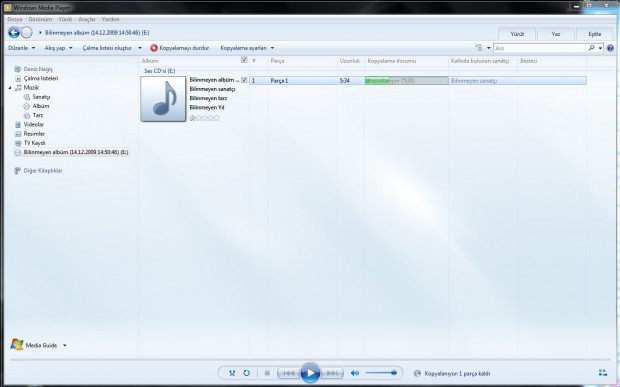The width and height of the screenshot is (620, 387).
Task: Open the Yürüt menu
Action: pyautogui.click(x=65, y=19)
